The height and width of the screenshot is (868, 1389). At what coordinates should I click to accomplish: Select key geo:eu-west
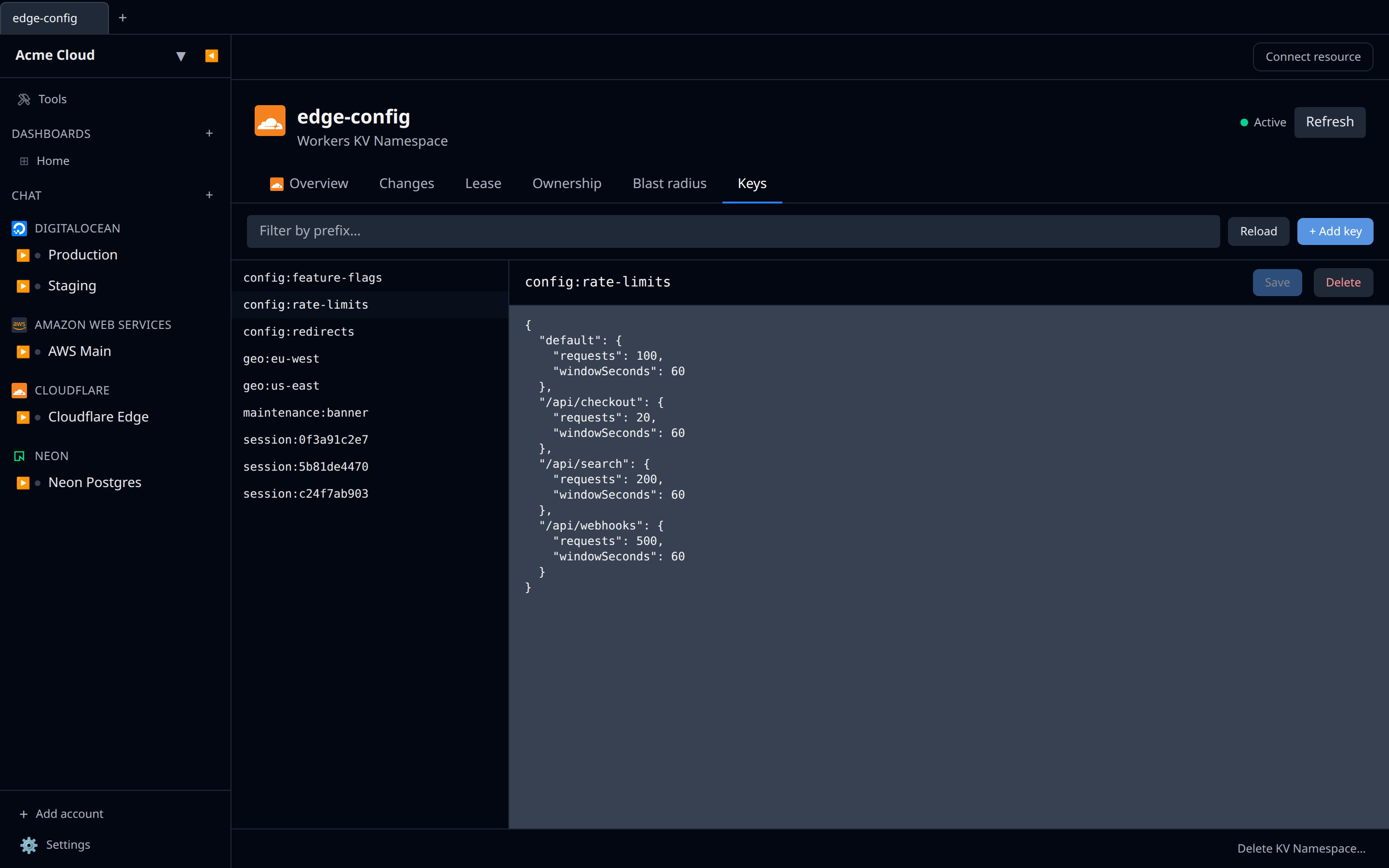[369, 359]
